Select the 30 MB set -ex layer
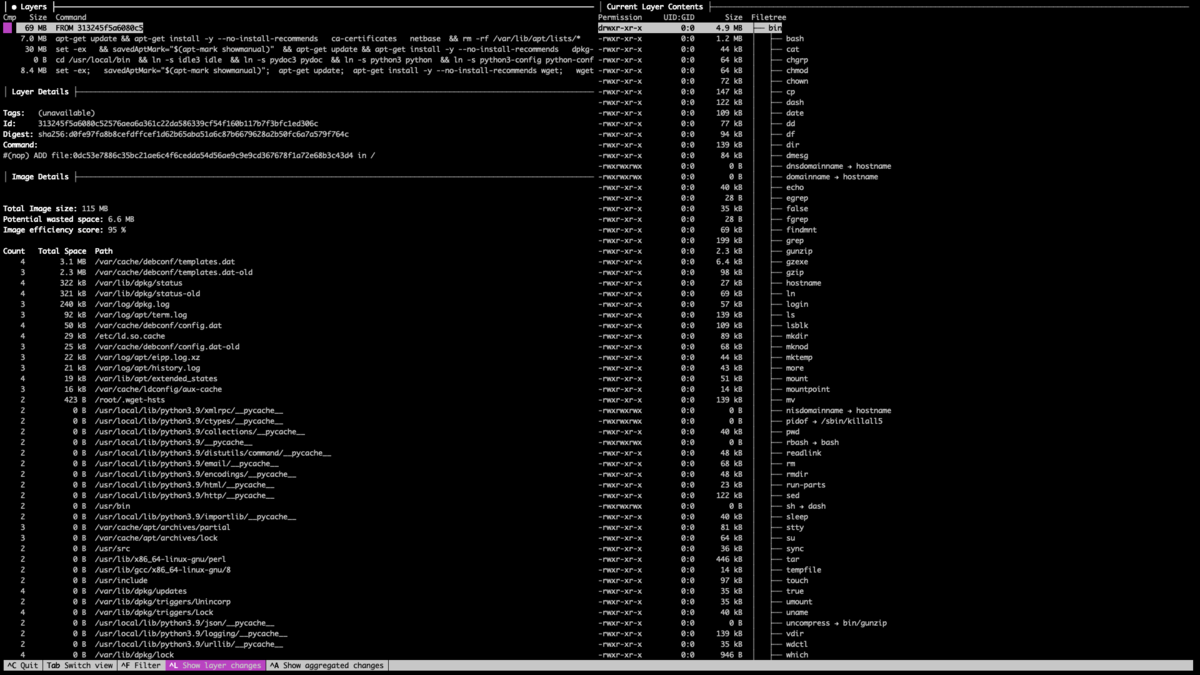The width and height of the screenshot is (1200, 675). (x=299, y=49)
